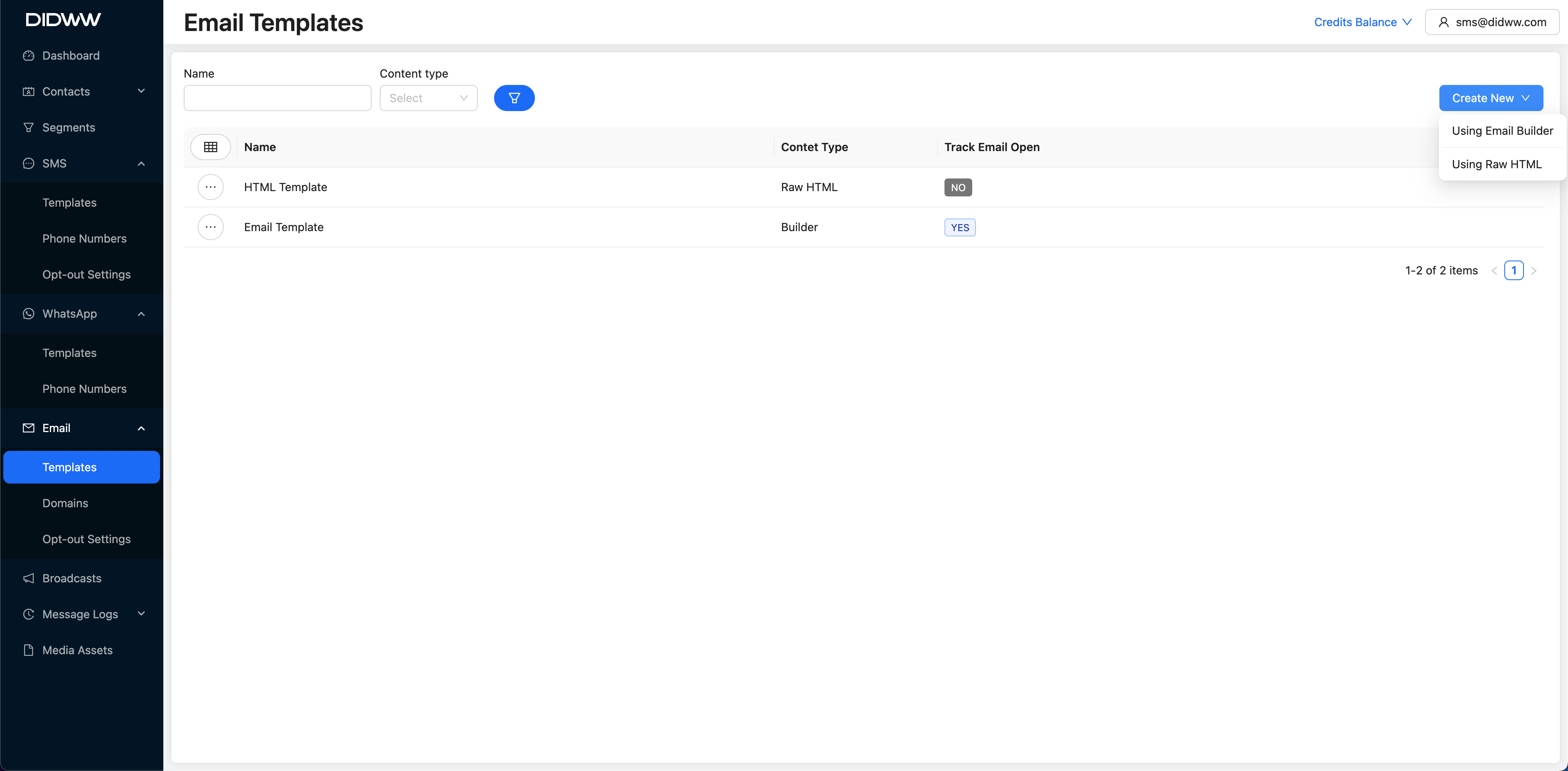
Task: Collapse the Email menu chevron
Action: (x=141, y=428)
